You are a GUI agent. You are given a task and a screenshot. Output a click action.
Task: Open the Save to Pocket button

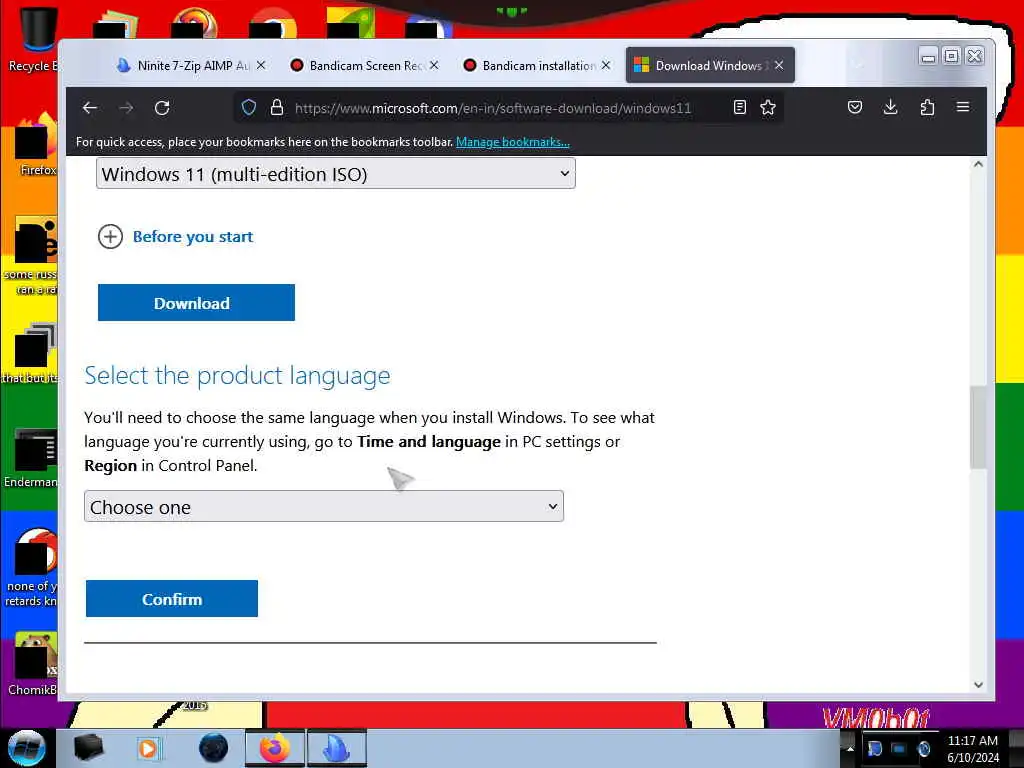click(x=855, y=107)
